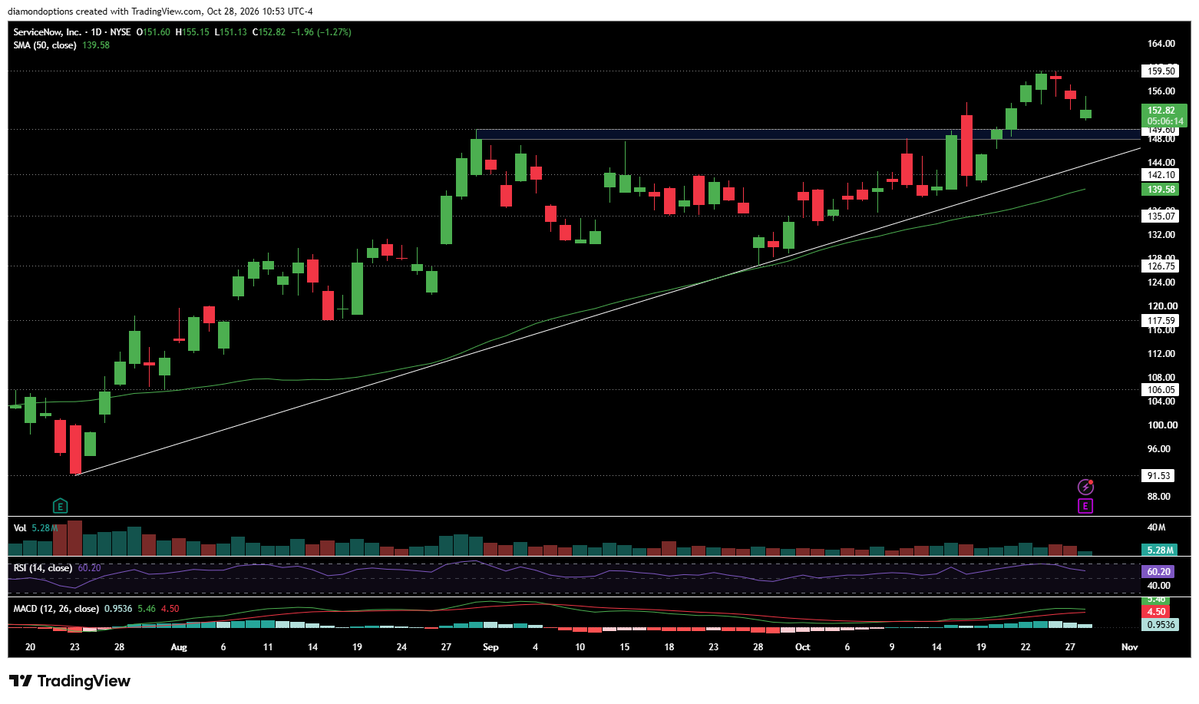This screenshot has width=1199, height=704.
Task: Click the purple 60.20 RSI axis label
Action: (x=1160, y=571)
